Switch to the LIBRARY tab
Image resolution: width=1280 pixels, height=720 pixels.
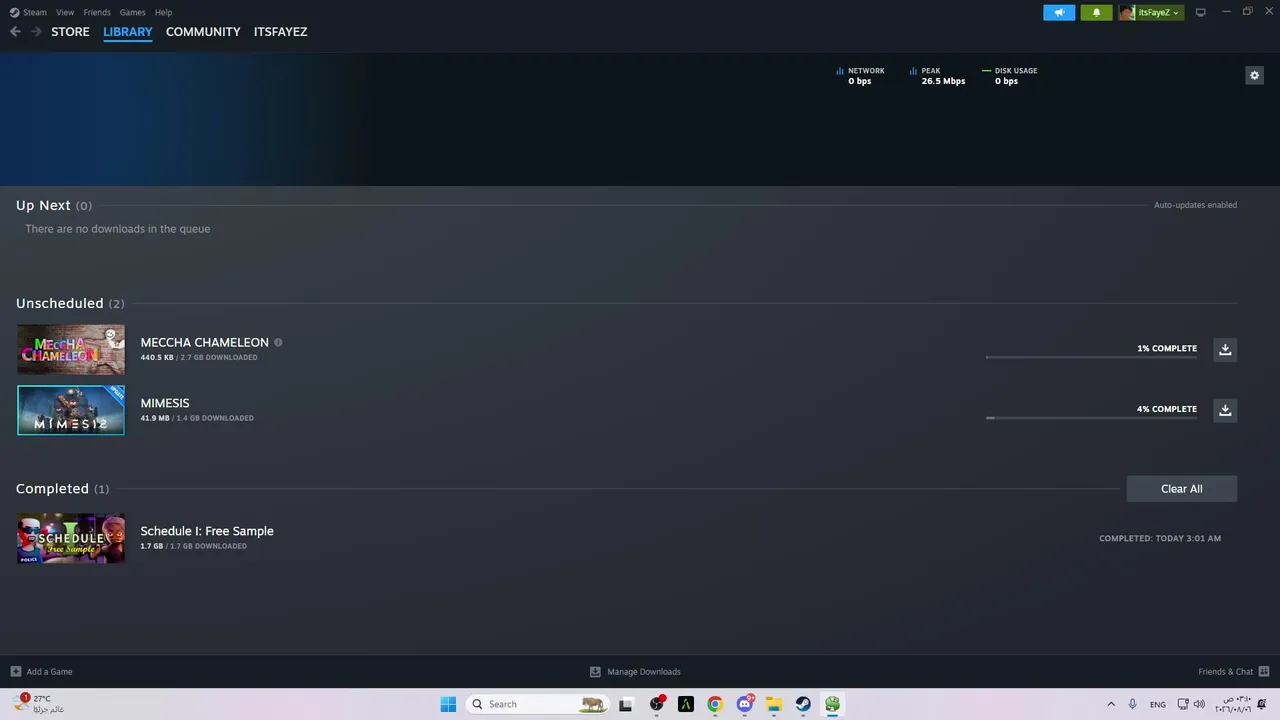(128, 32)
